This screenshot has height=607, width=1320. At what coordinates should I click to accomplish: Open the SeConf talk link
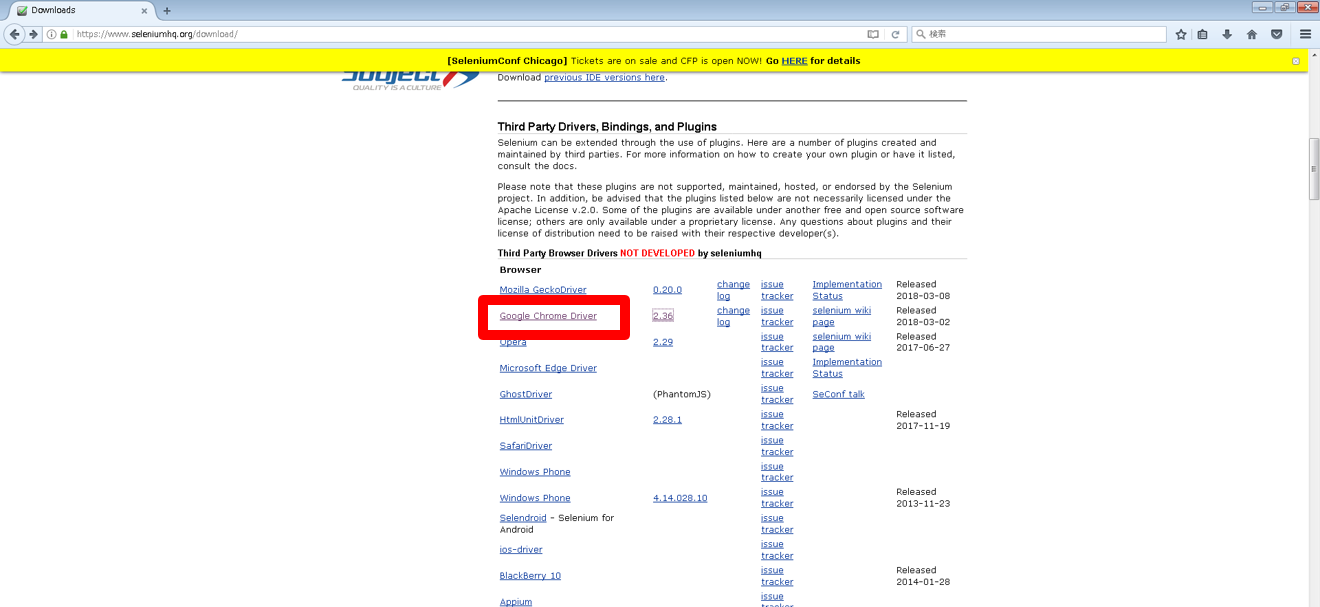point(839,394)
